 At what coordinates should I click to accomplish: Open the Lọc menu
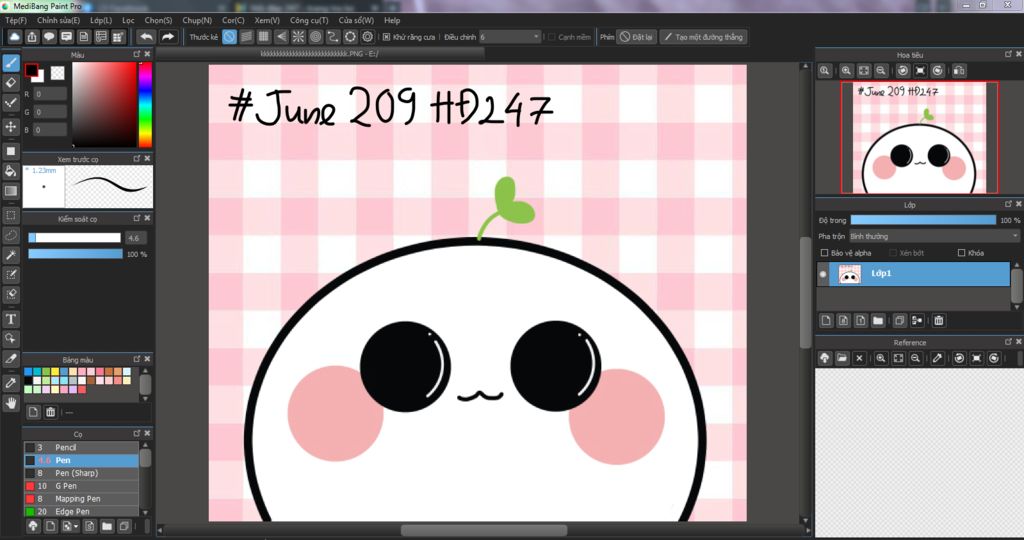[128, 20]
